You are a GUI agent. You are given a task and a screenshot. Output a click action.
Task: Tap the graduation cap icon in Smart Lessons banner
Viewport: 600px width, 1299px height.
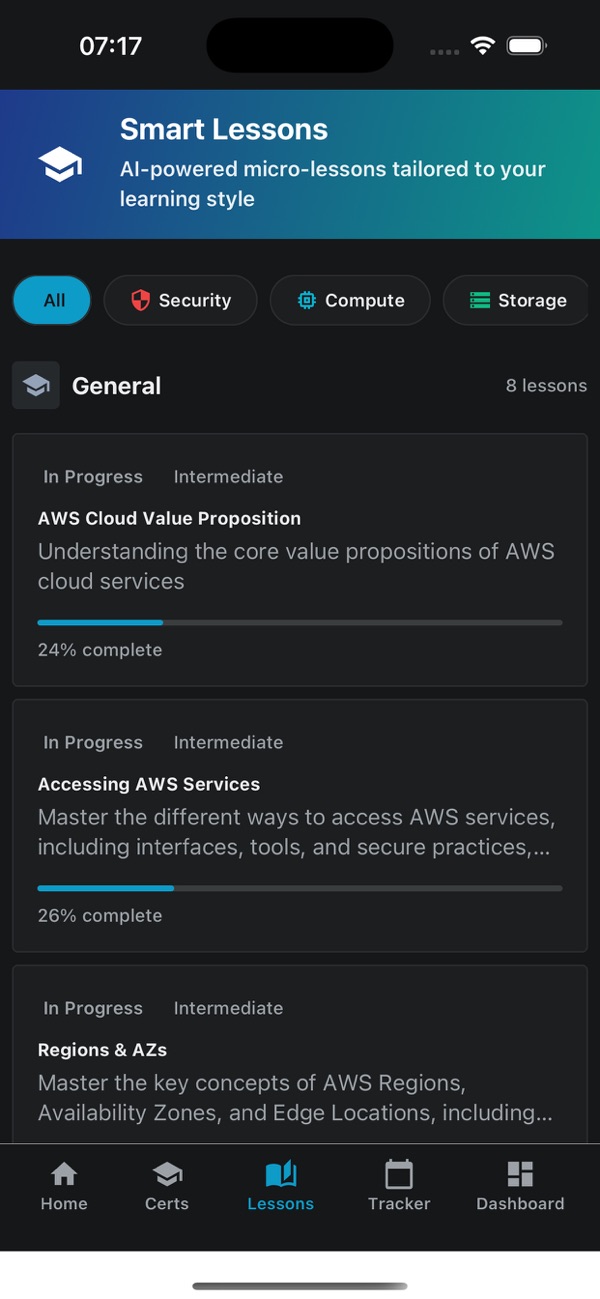tap(60, 165)
